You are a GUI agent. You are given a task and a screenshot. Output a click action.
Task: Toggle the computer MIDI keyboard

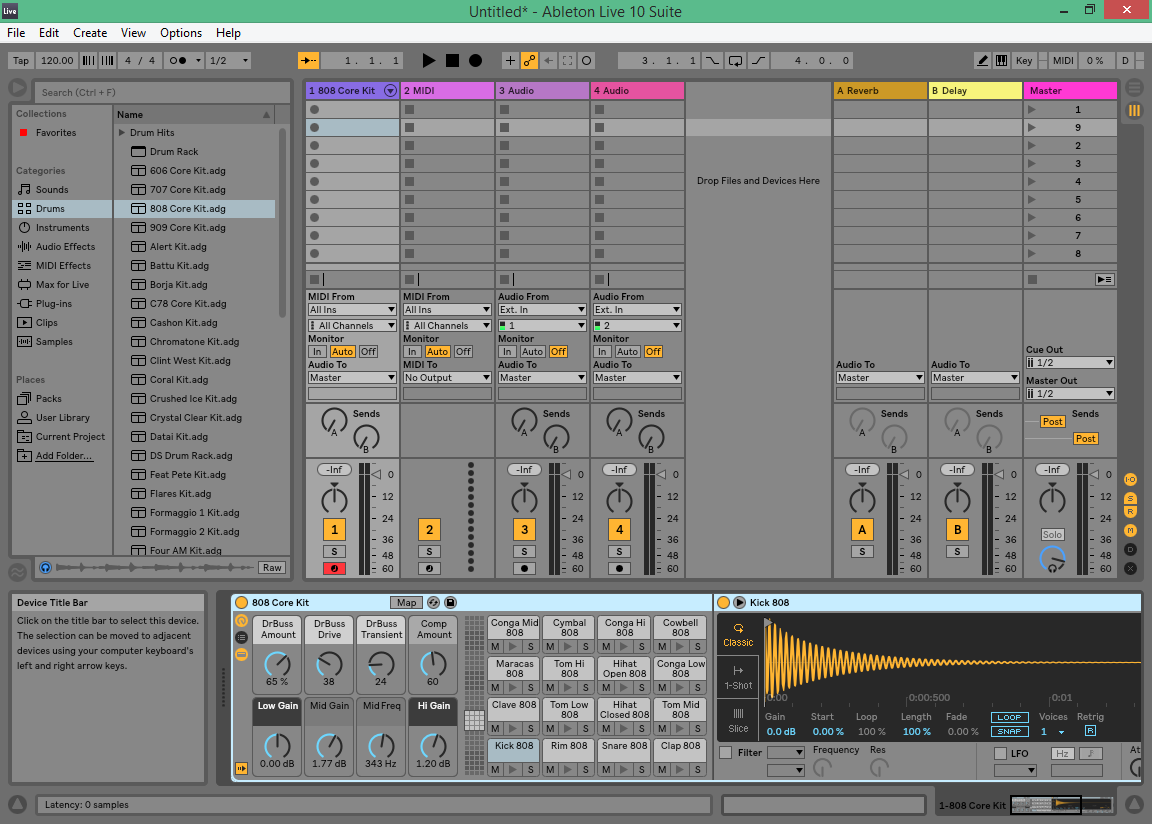(x=1001, y=60)
